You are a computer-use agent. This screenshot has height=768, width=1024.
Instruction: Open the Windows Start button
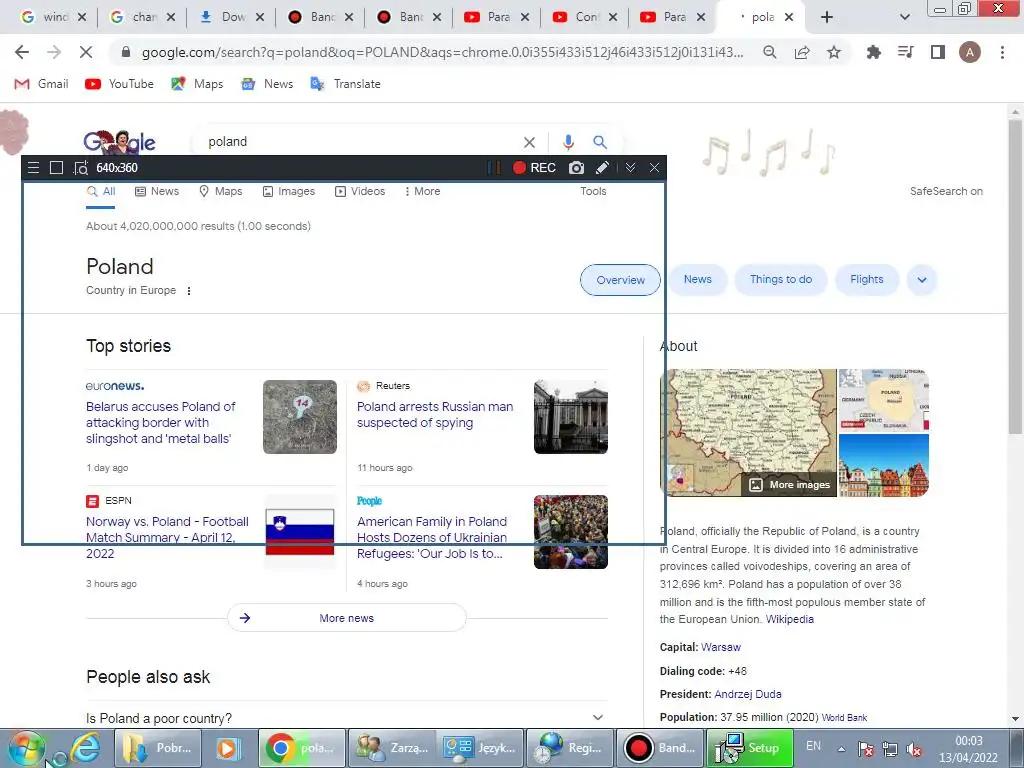pos(25,748)
